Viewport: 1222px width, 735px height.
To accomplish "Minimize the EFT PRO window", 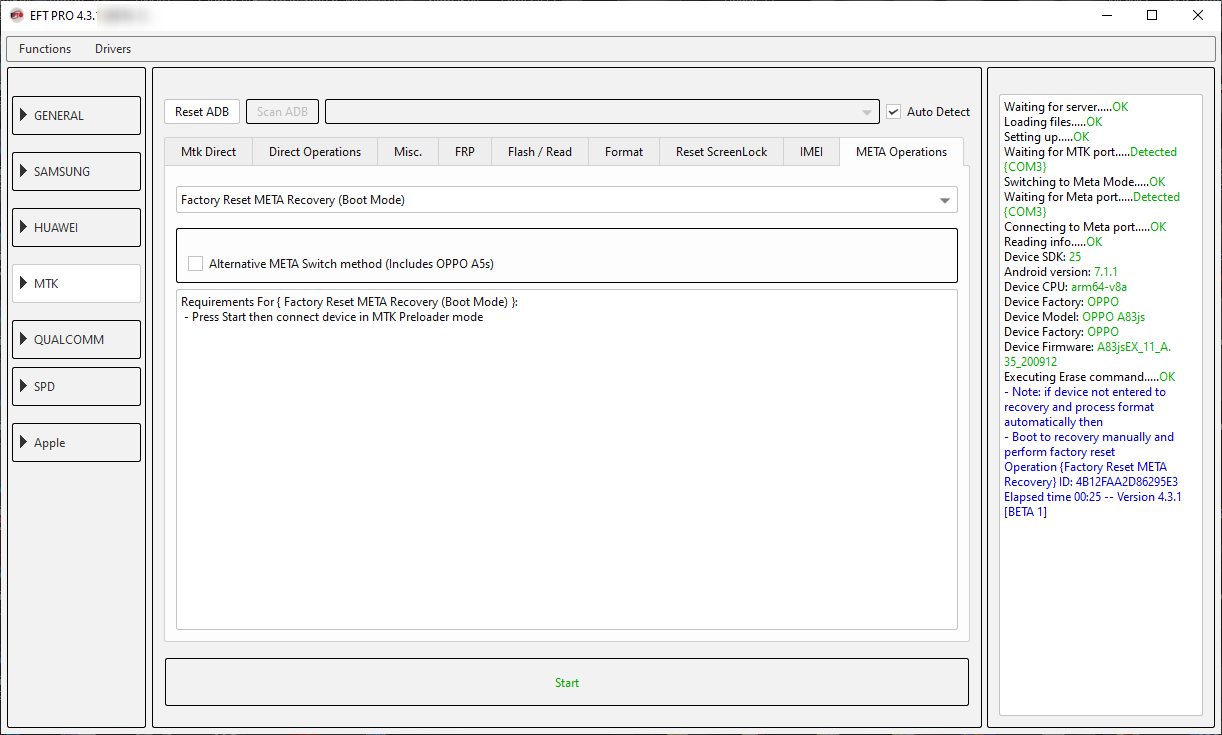I will point(1107,15).
